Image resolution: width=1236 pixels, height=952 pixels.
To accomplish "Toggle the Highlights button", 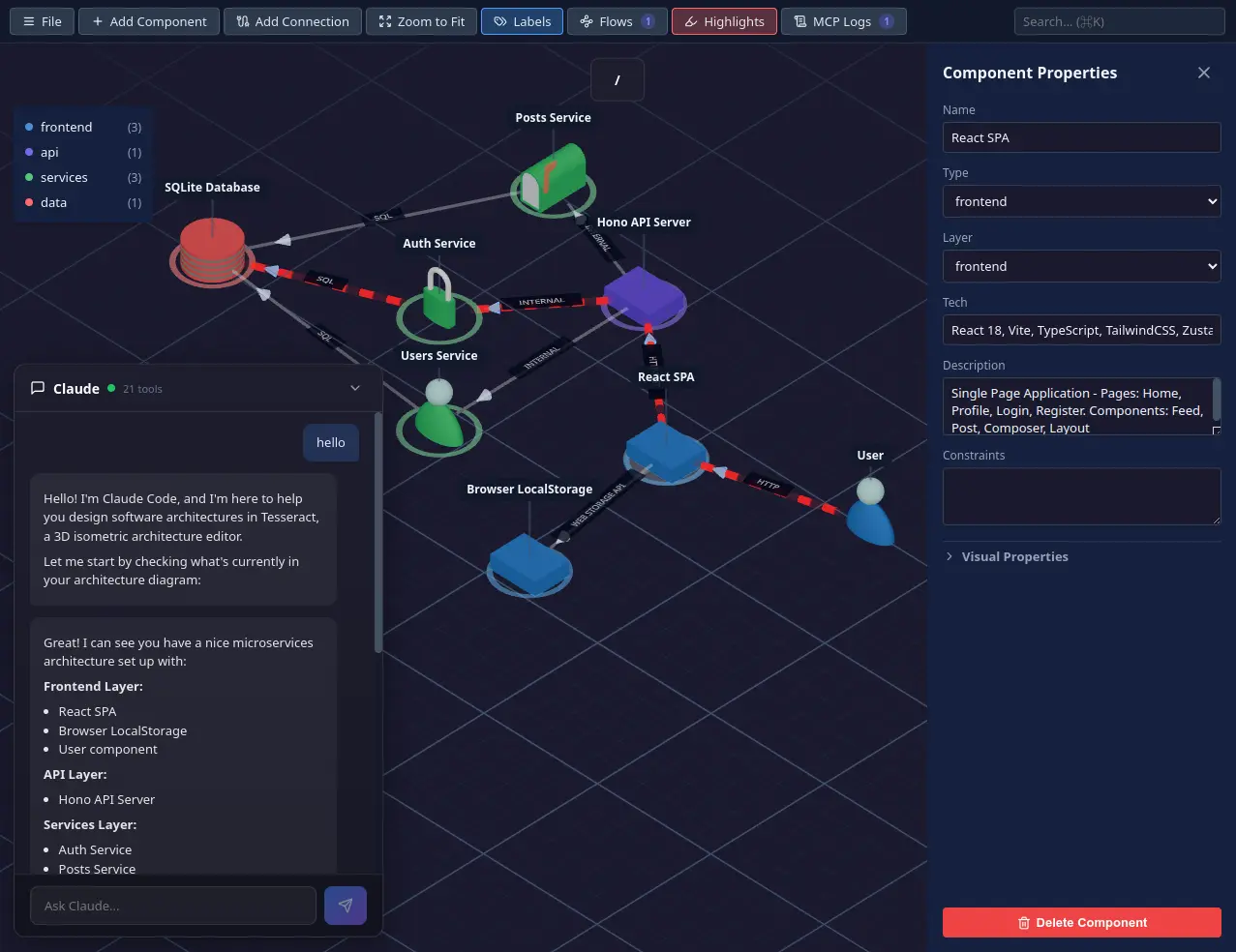I will click(724, 21).
